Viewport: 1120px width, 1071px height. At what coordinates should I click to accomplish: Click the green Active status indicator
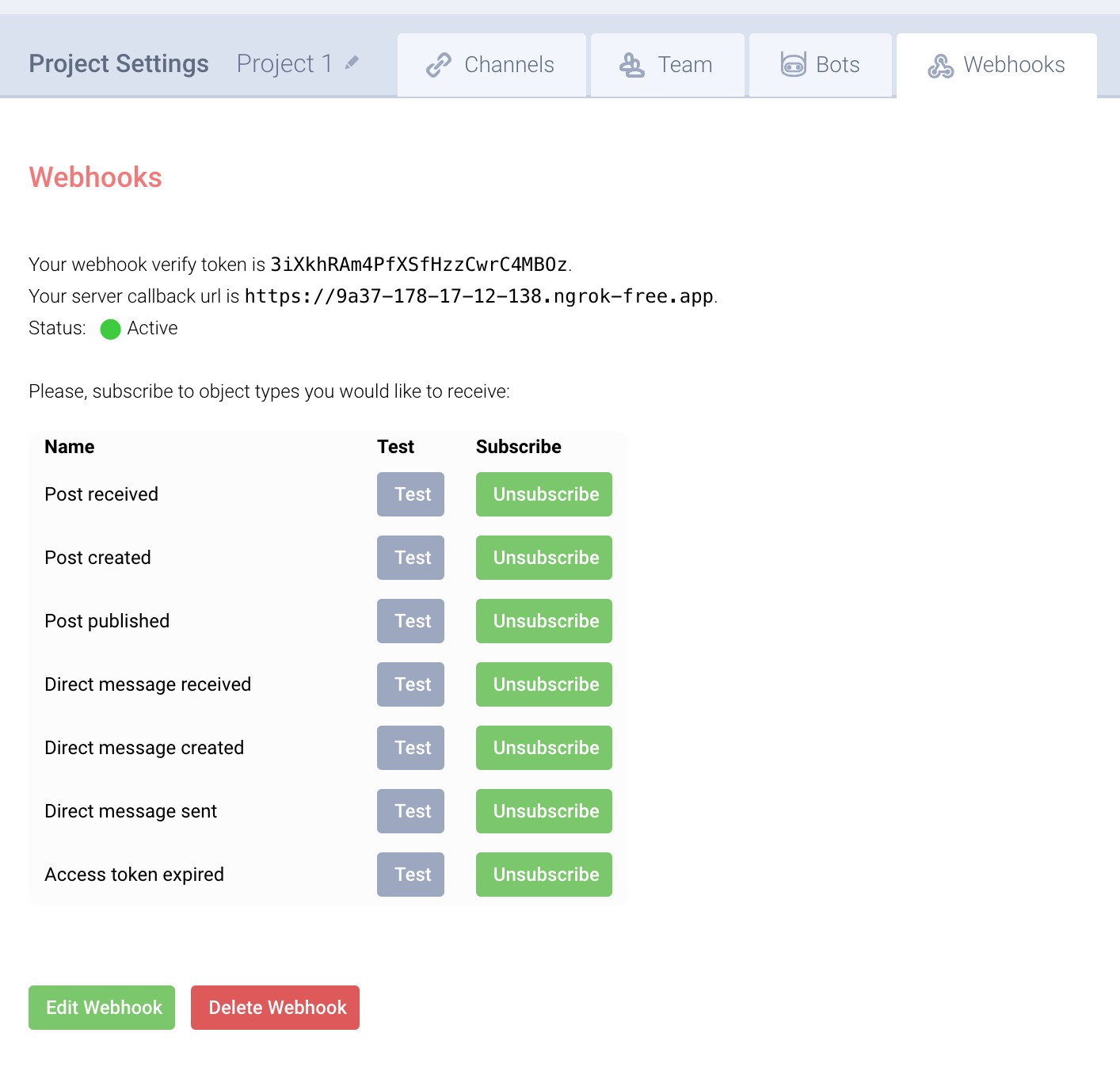tap(110, 329)
